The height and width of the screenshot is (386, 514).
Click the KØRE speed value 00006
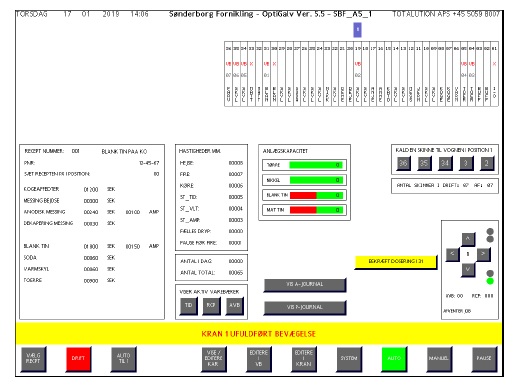click(x=236, y=186)
